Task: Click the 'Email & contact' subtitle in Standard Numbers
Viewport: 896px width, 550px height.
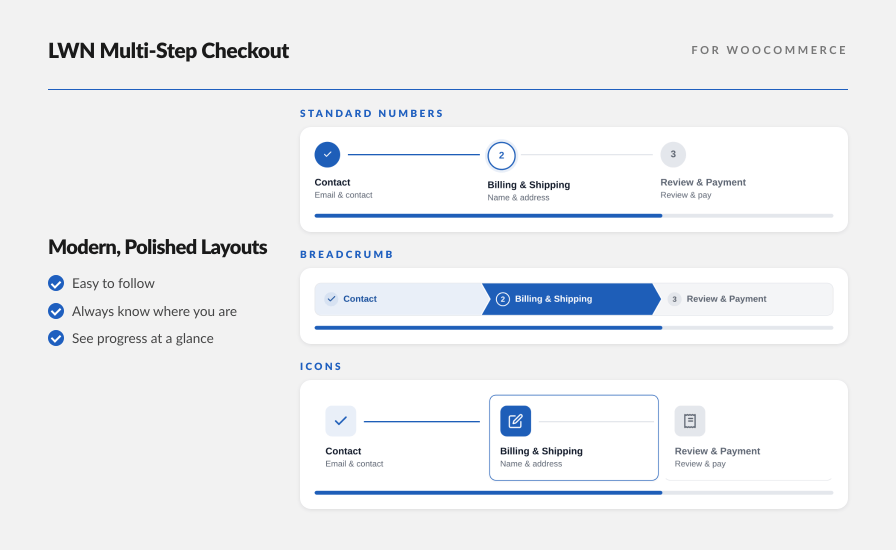Action: pyautogui.click(x=343, y=195)
